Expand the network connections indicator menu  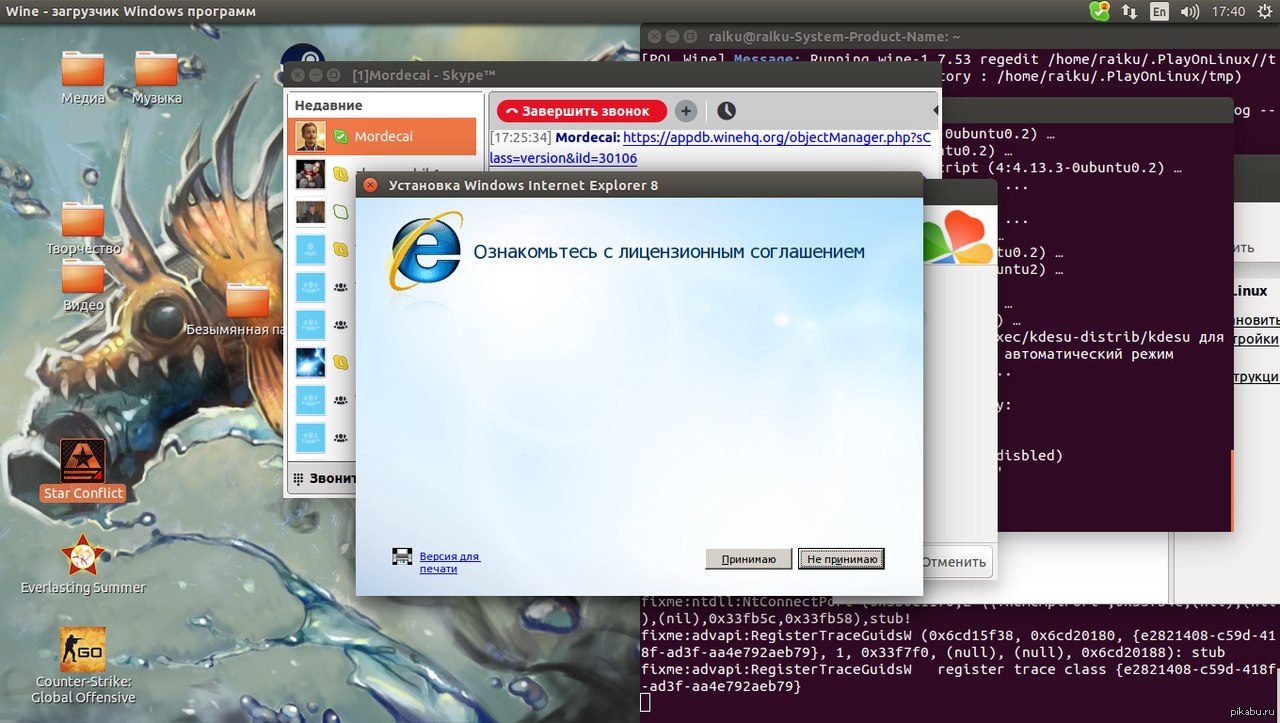1129,12
